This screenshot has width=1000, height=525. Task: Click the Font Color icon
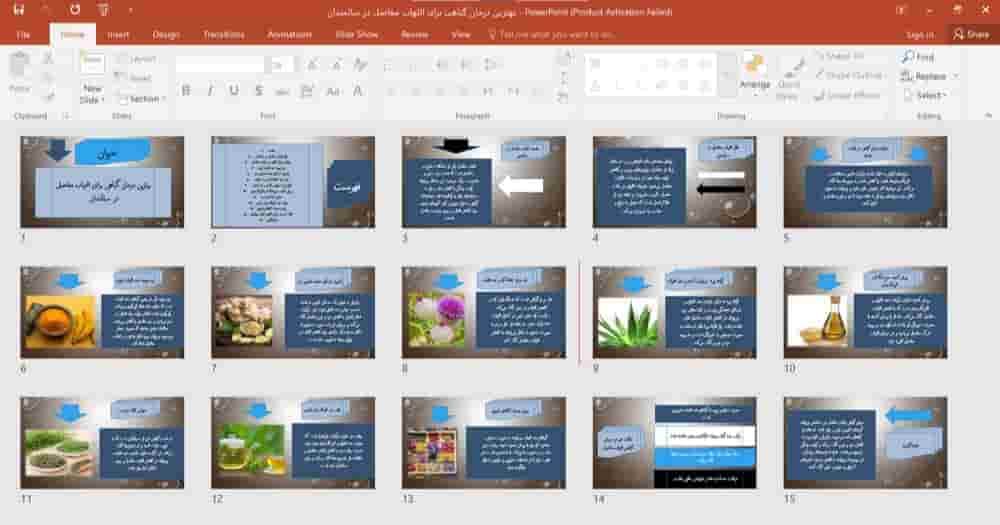click(x=358, y=91)
